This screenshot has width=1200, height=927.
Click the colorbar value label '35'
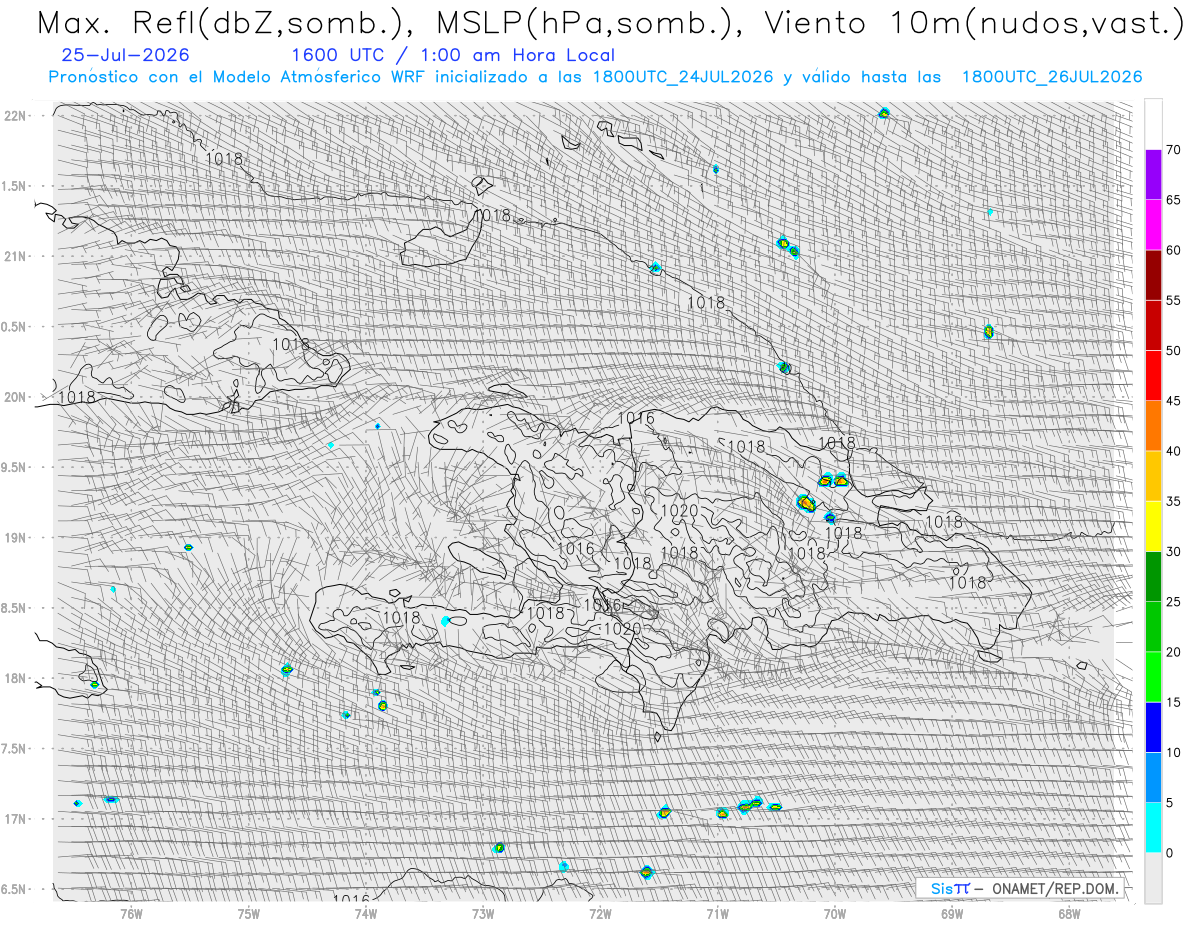pyautogui.click(x=1173, y=501)
